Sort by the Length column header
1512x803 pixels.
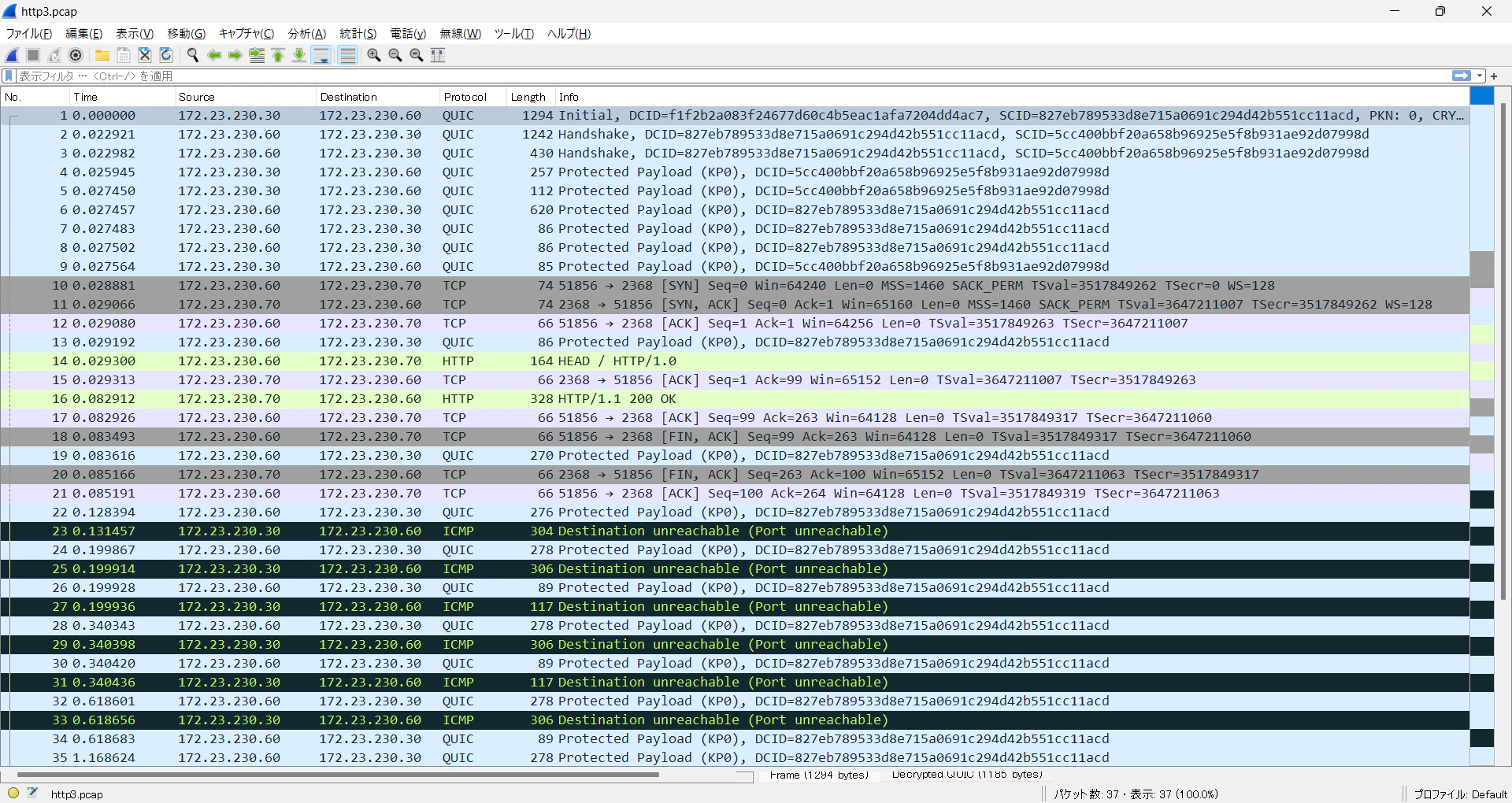[x=531, y=97]
